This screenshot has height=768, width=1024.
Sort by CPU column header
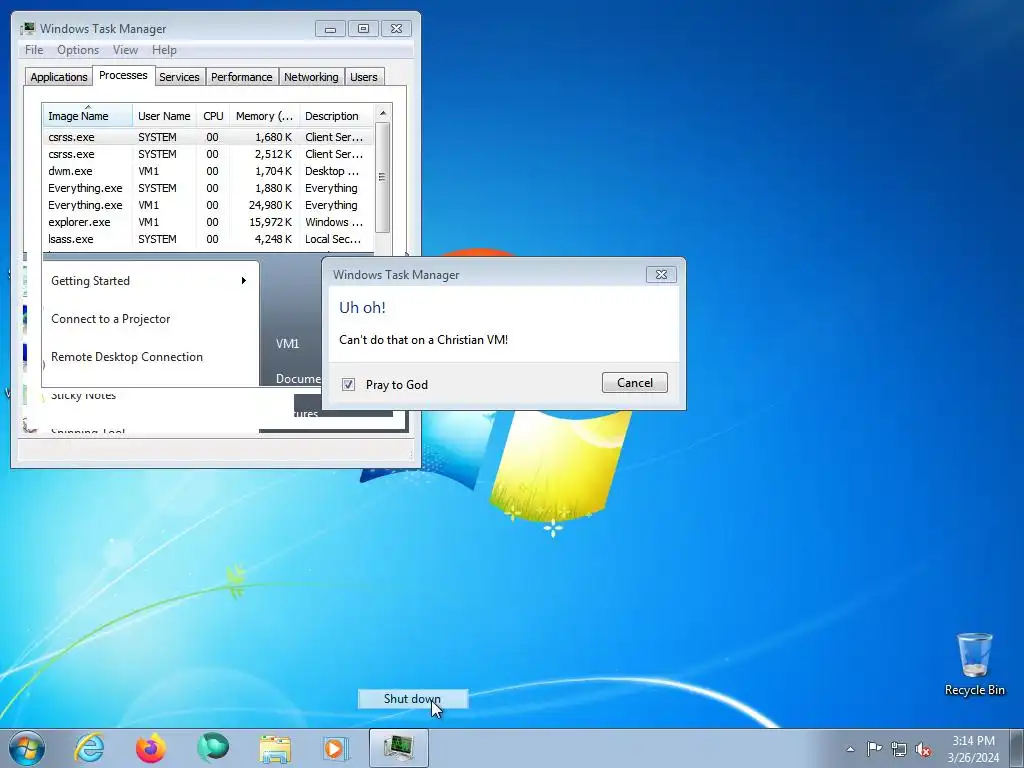pyautogui.click(x=213, y=116)
